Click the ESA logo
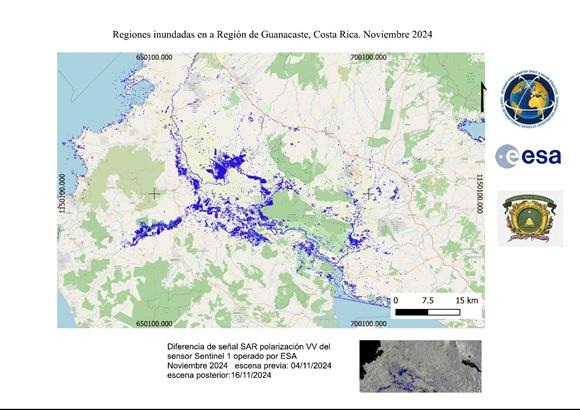The width and height of the screenshot is (580, 410). [x=528, y=156]
